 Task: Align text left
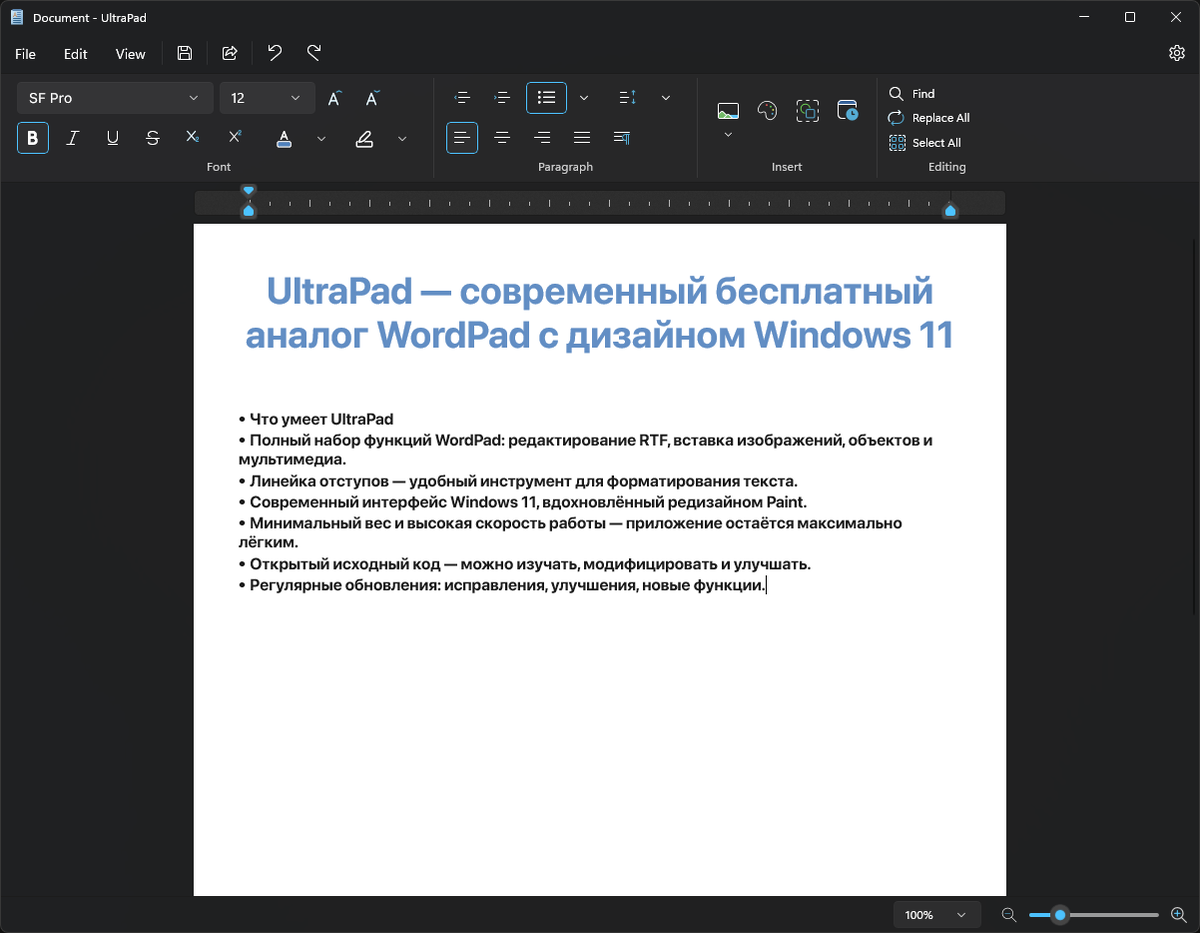[x=462, y=138]
